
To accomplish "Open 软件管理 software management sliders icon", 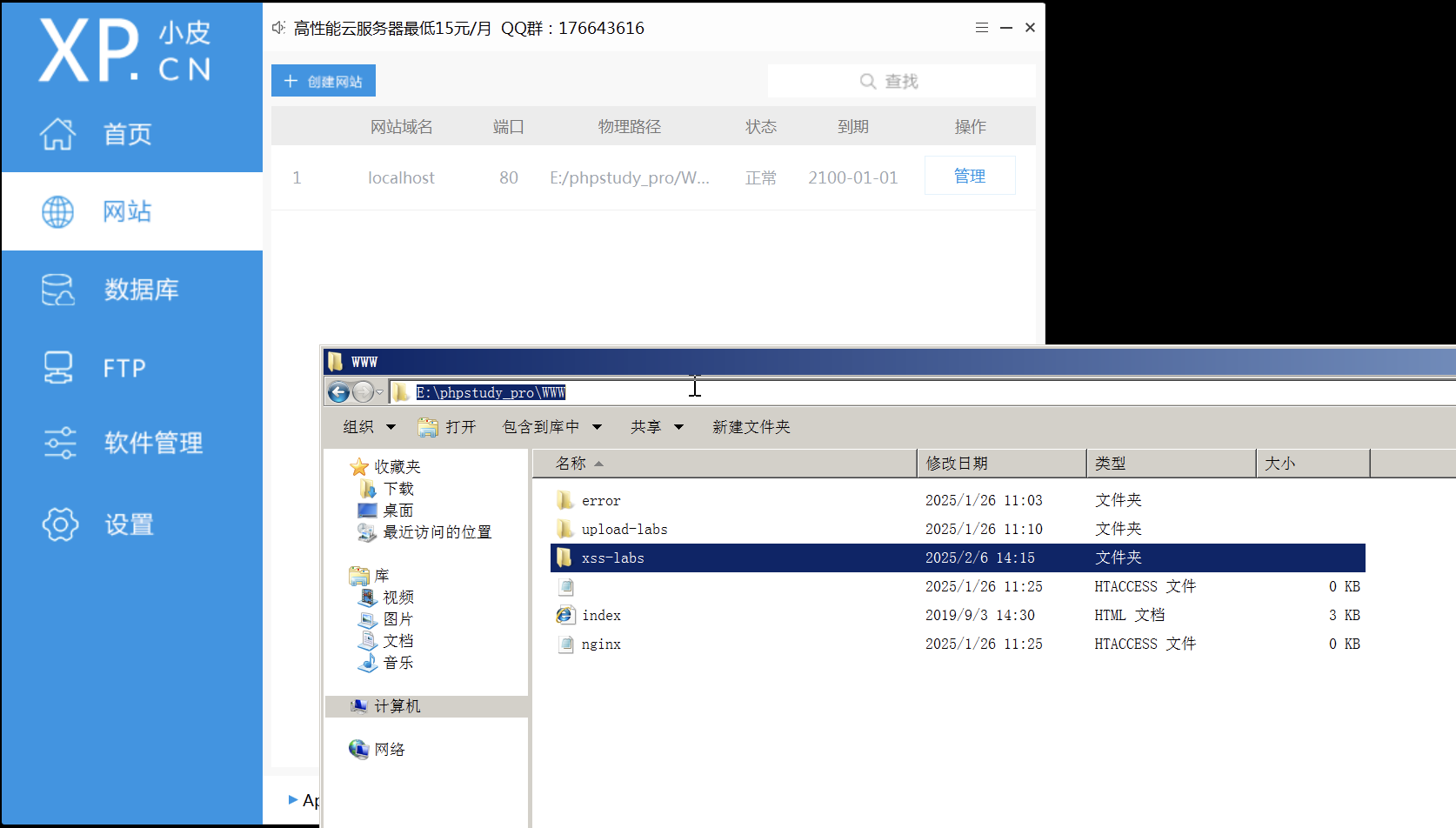I will [x=60, y=443].
